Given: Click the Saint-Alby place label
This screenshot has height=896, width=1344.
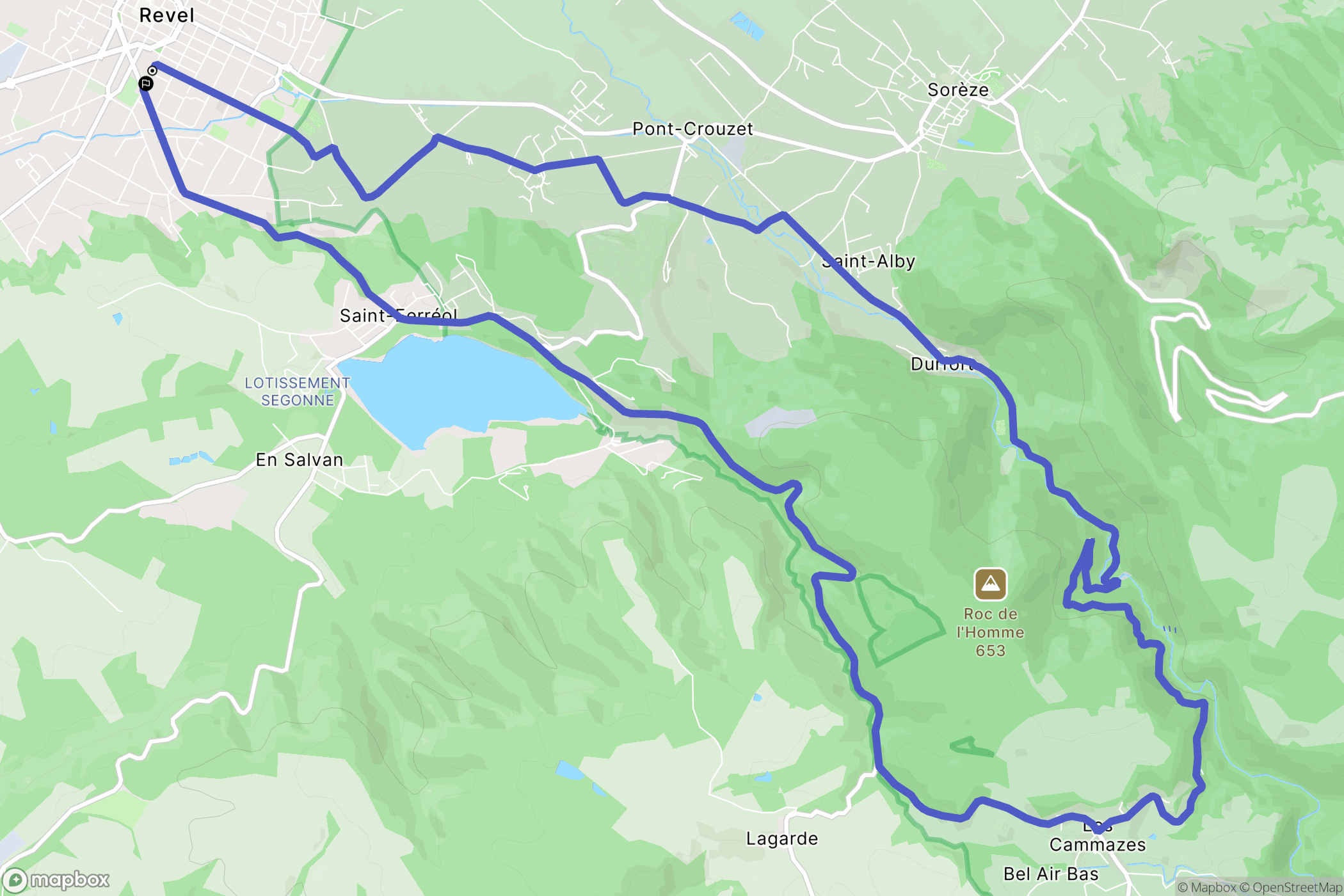Looking at the screenshot, I should [868, 261].
